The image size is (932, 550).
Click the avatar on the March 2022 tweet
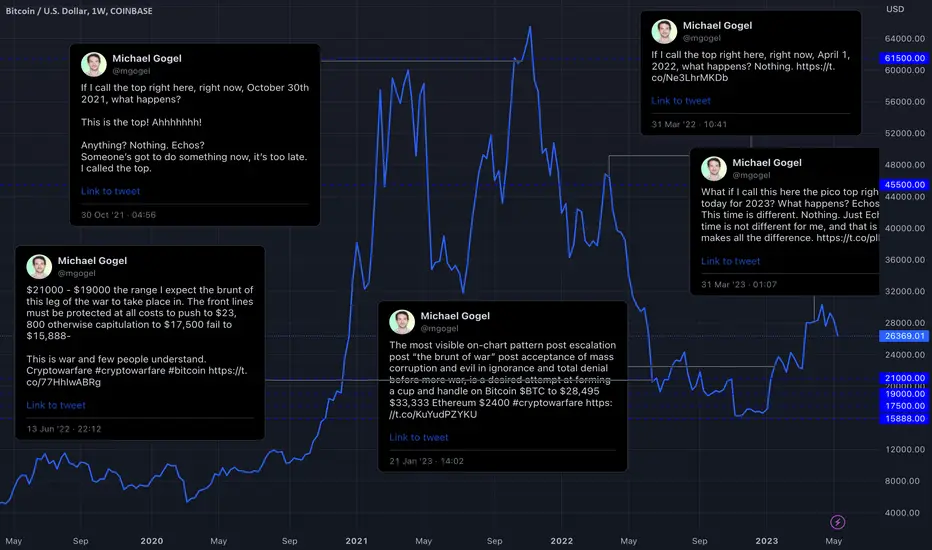coord(664,32)
